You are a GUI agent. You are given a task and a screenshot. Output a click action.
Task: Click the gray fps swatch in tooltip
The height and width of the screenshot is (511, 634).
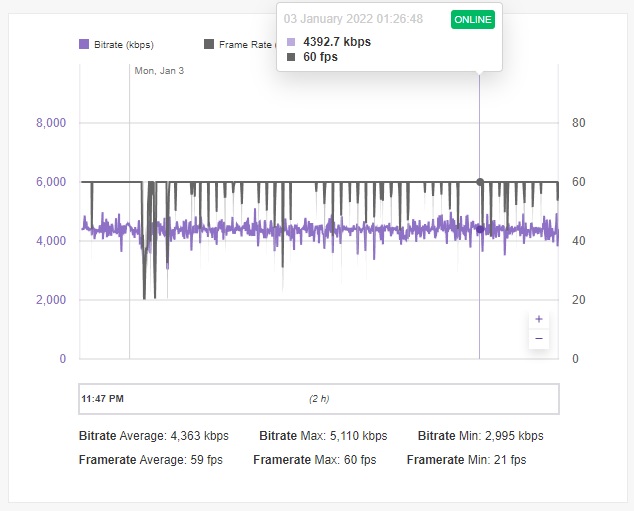(291, 57)
